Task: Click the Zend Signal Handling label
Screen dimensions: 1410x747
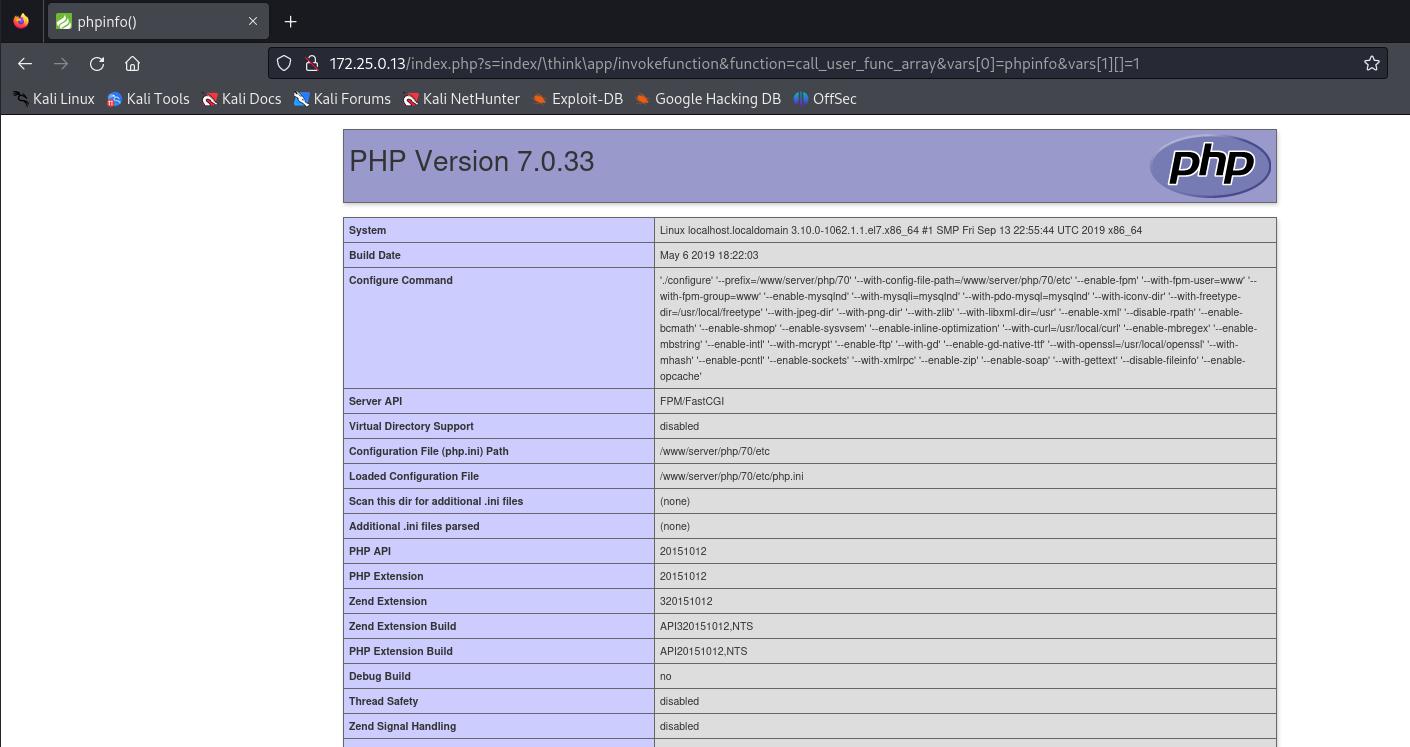Action: point(403,726)
